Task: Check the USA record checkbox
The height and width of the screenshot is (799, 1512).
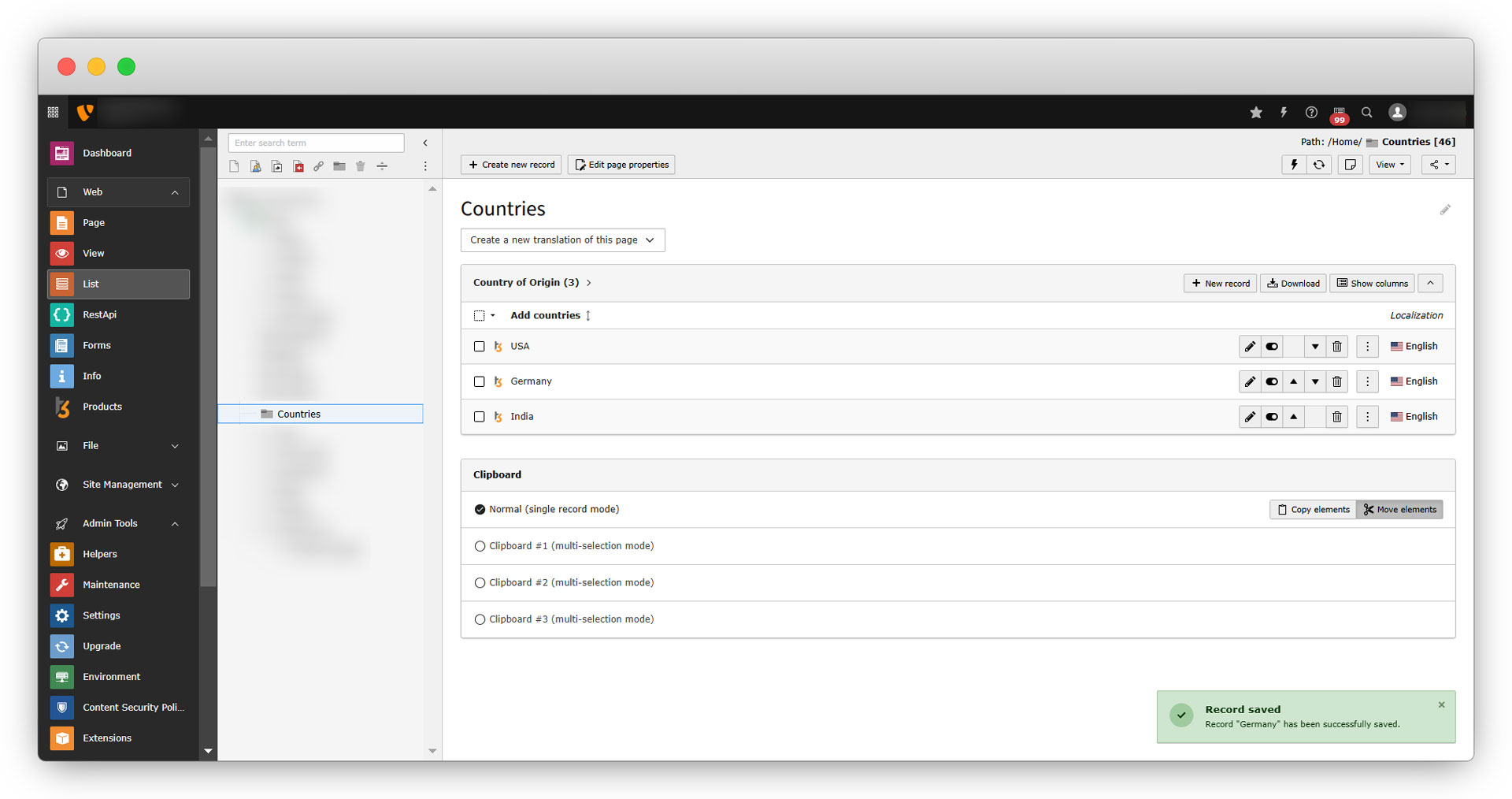Action: coord(479,347)
